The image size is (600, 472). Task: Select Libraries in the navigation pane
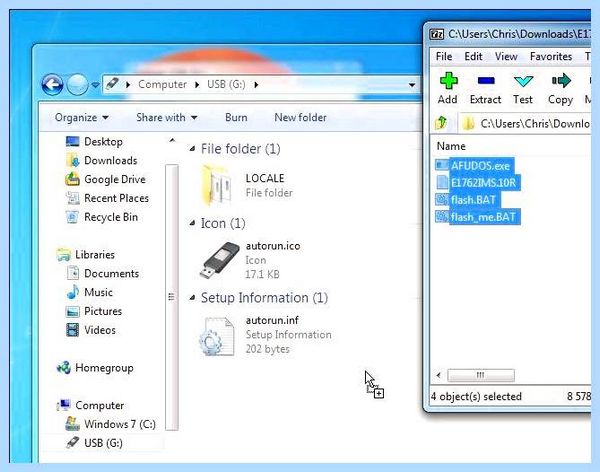[x=86, y=255]
